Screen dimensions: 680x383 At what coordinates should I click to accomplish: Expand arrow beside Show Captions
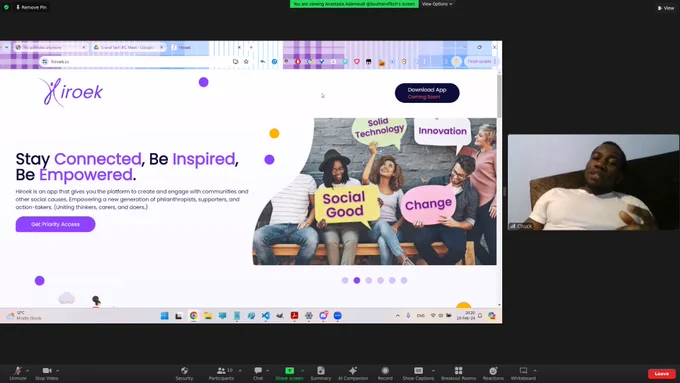pos(433,370)
